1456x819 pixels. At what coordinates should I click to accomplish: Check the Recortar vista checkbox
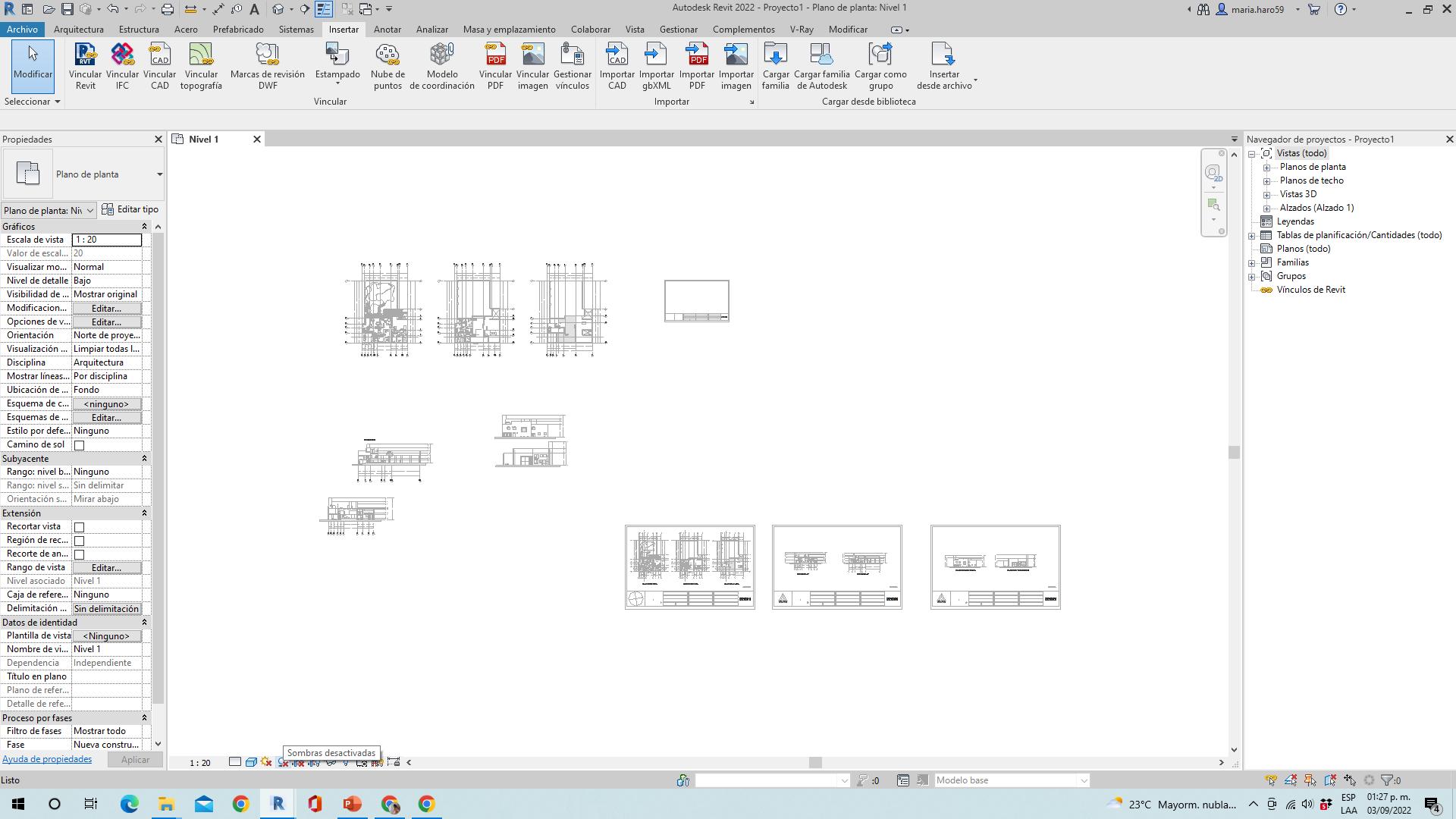[79, 527]
